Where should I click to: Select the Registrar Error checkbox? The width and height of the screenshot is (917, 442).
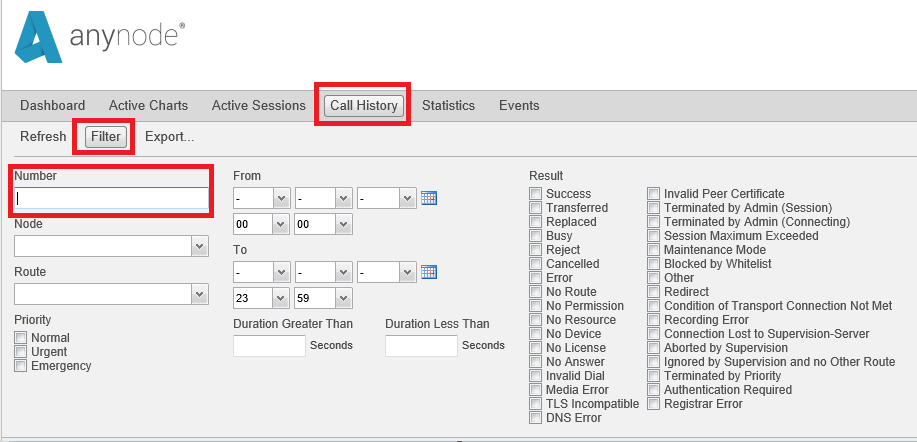(x=653, y=404)
